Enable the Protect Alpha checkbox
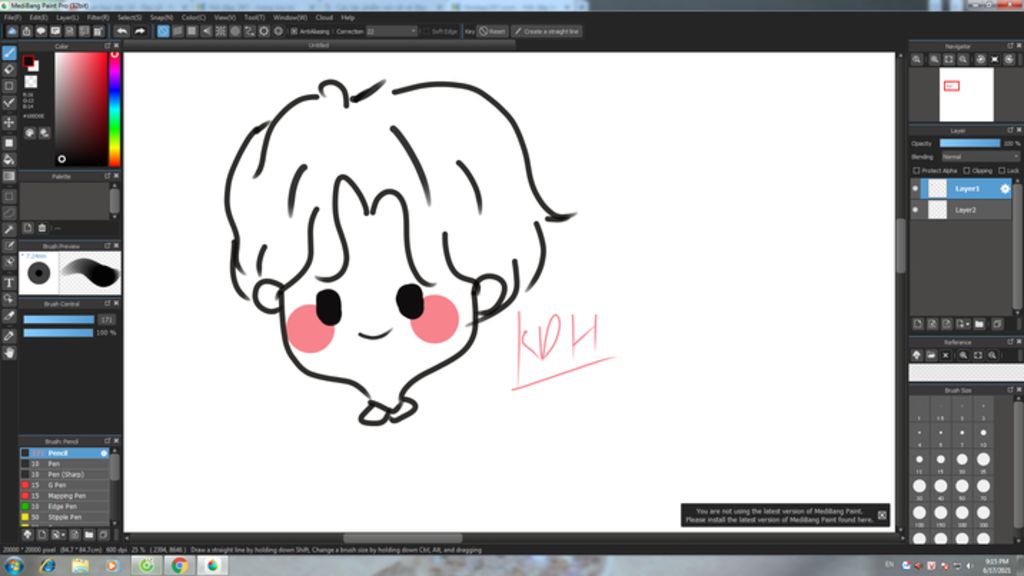 pos(916,170)
